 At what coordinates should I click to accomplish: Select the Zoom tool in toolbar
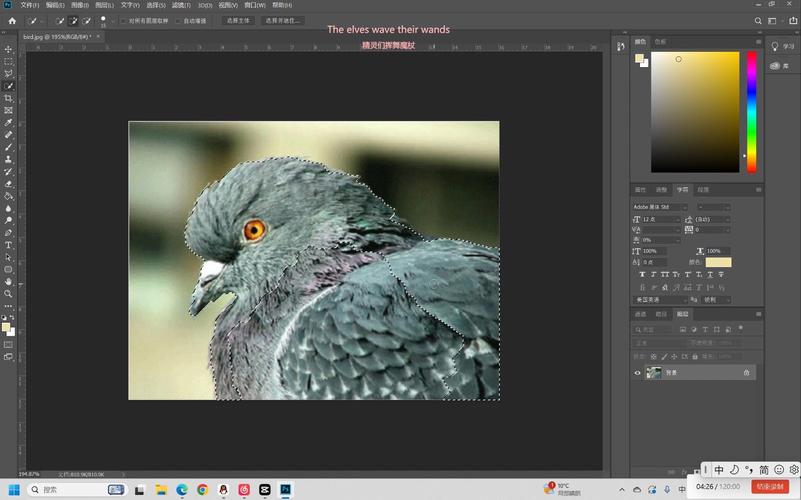pos(8,294)
